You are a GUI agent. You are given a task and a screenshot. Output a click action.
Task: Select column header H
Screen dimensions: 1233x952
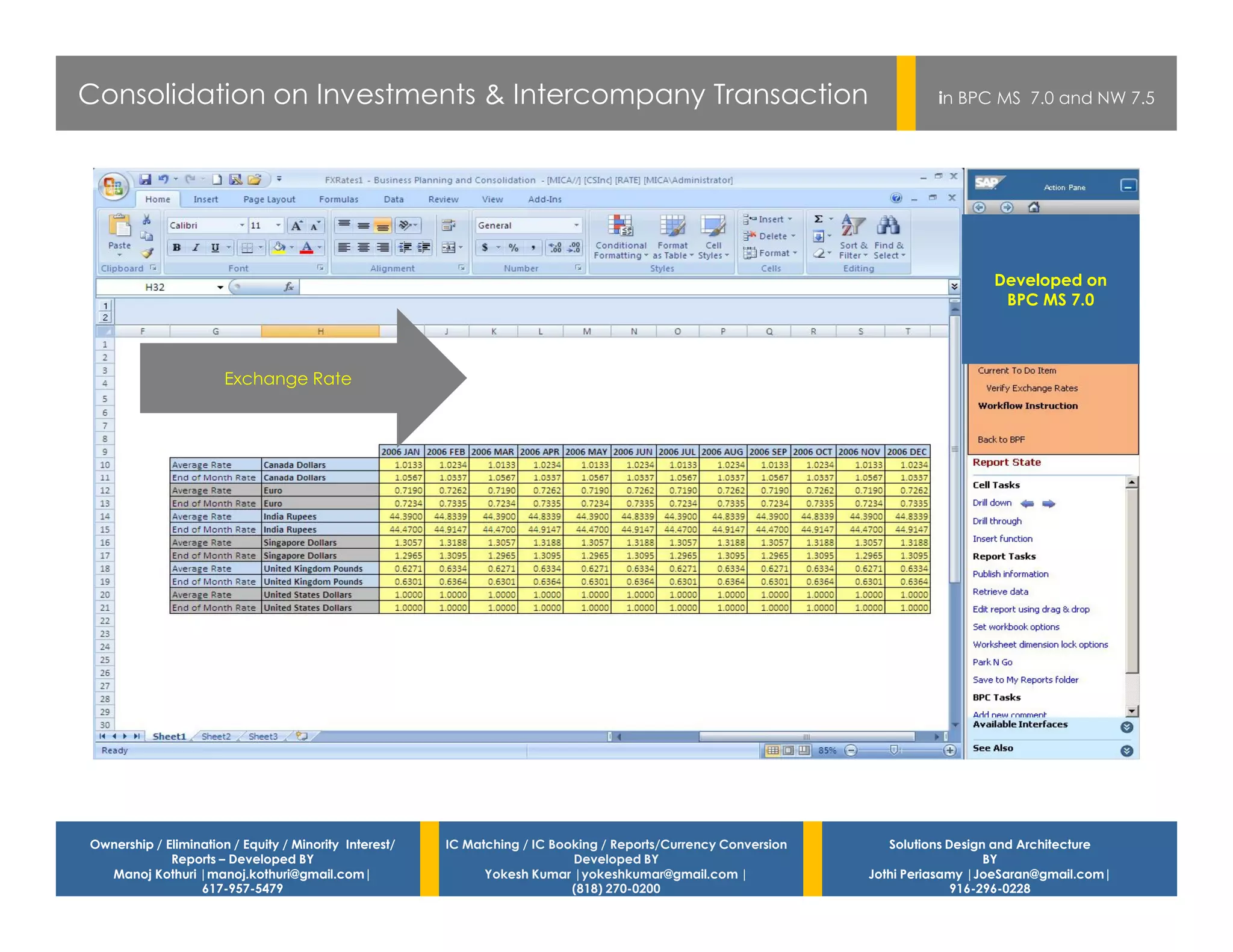pos(320,331)
